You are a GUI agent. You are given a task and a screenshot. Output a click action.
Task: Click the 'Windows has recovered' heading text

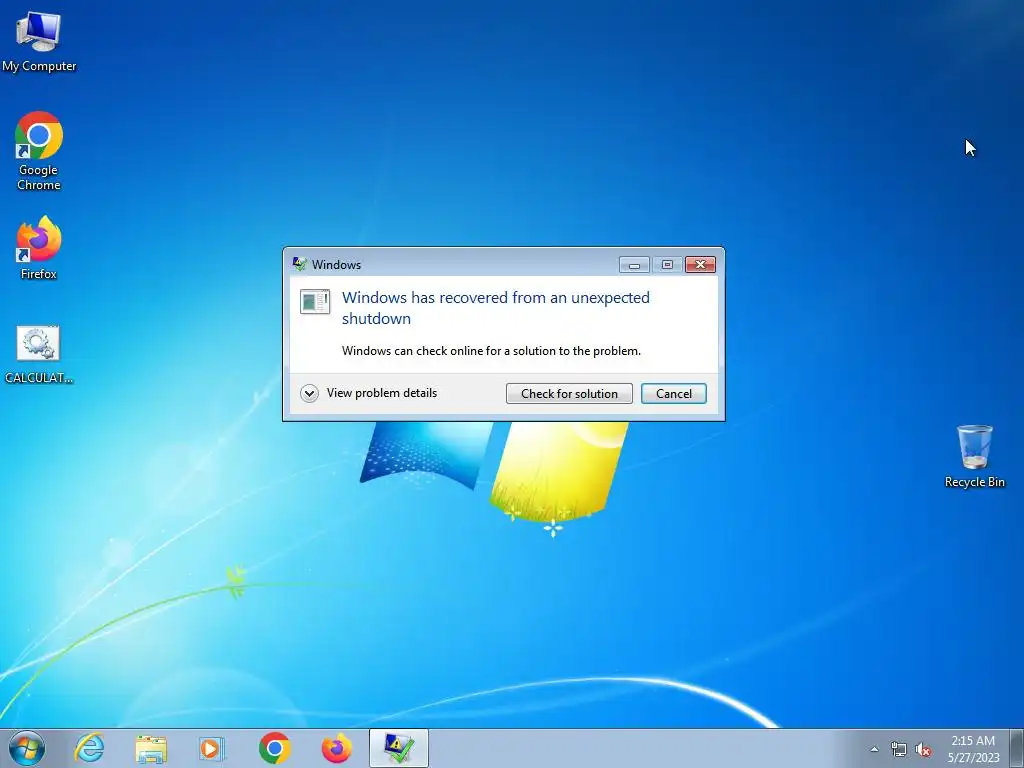496,308
